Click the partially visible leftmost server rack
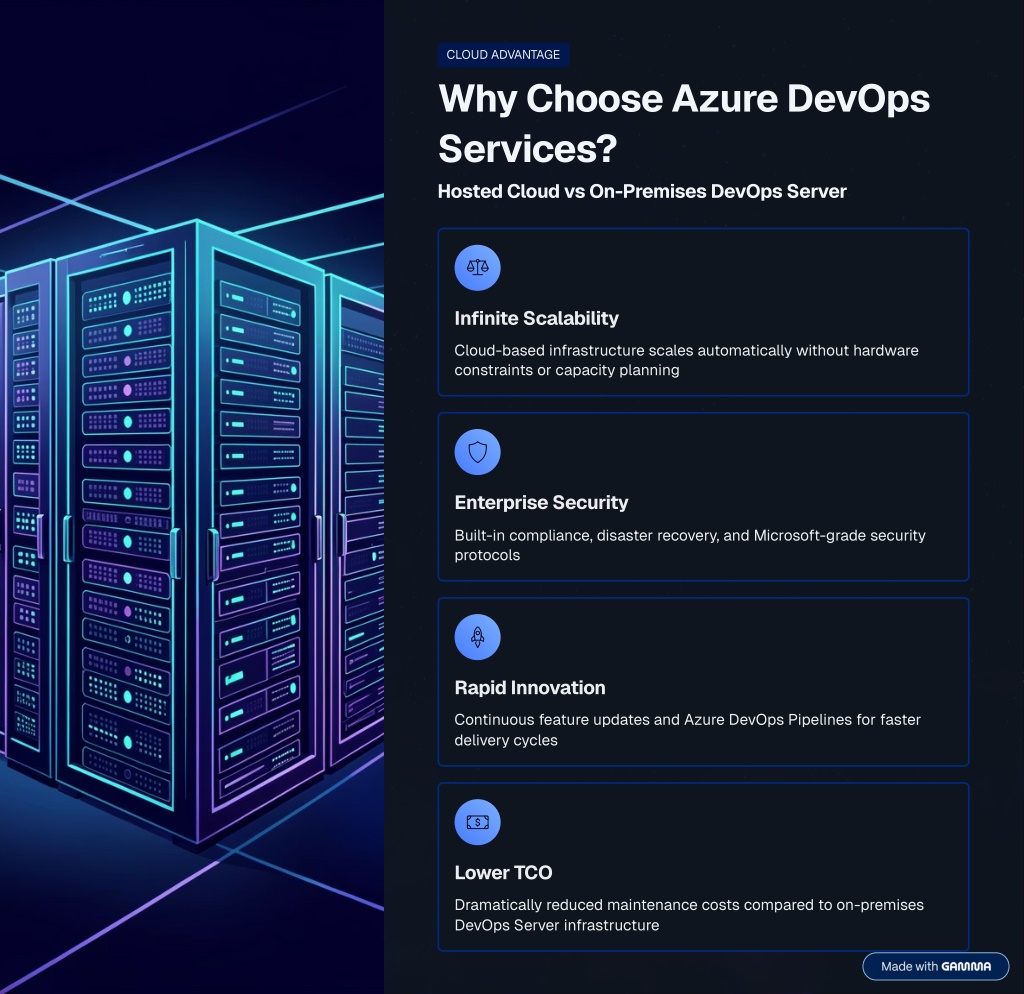 pyautogui.click(x=25, y=520)
